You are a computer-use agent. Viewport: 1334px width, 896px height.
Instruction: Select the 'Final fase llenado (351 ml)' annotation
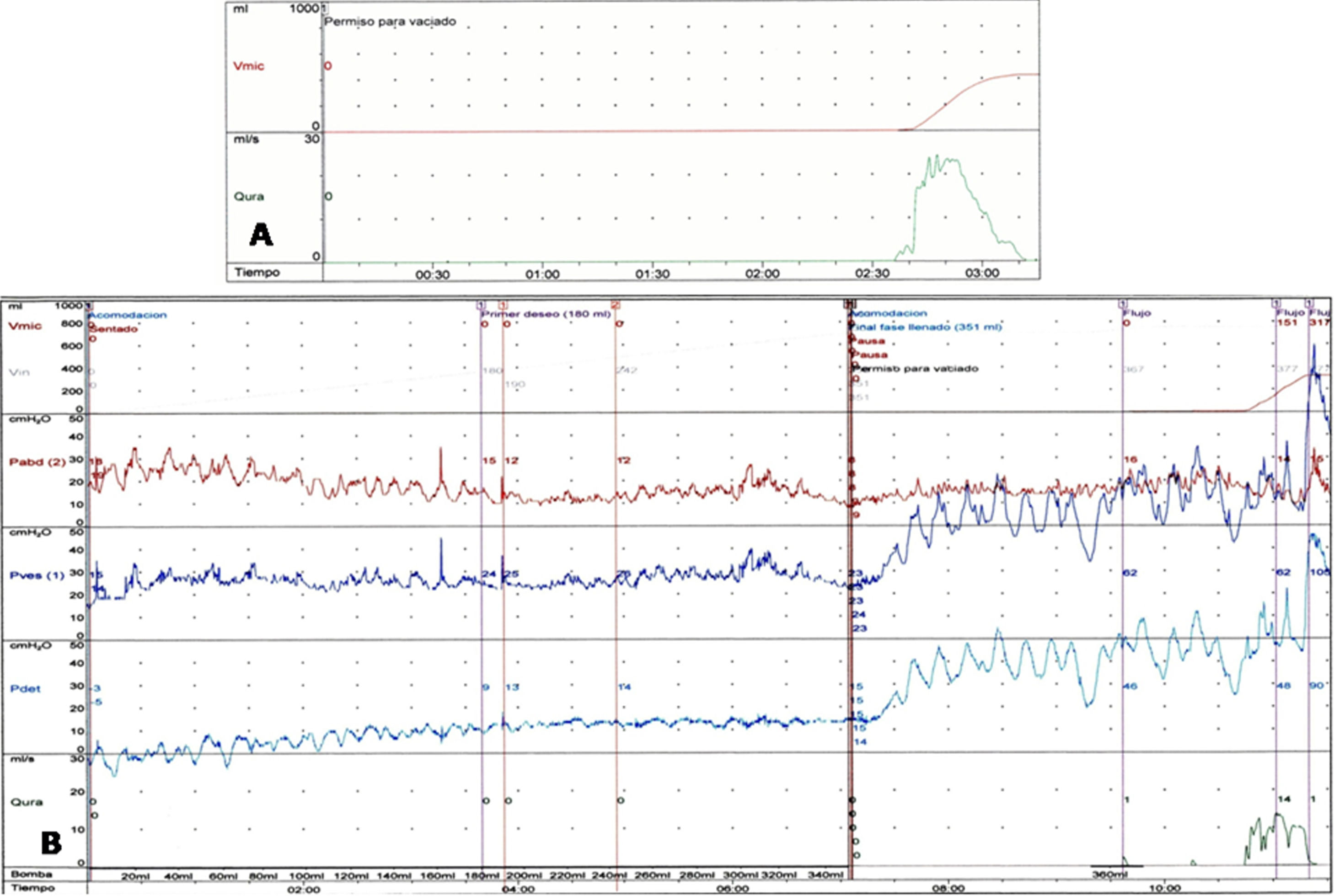[x=926, y=327]
